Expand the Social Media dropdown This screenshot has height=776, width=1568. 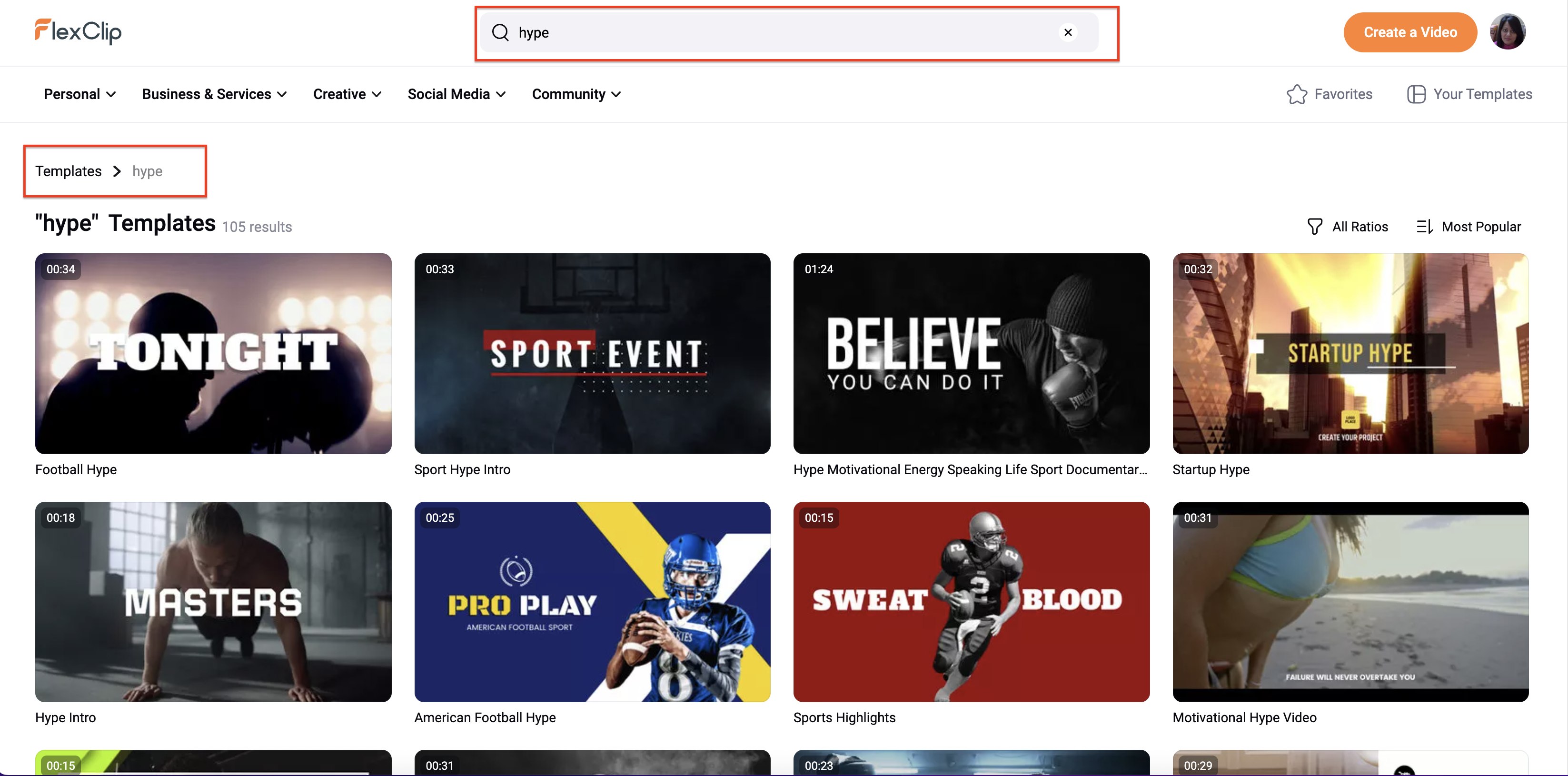click(x=456, y=94)
